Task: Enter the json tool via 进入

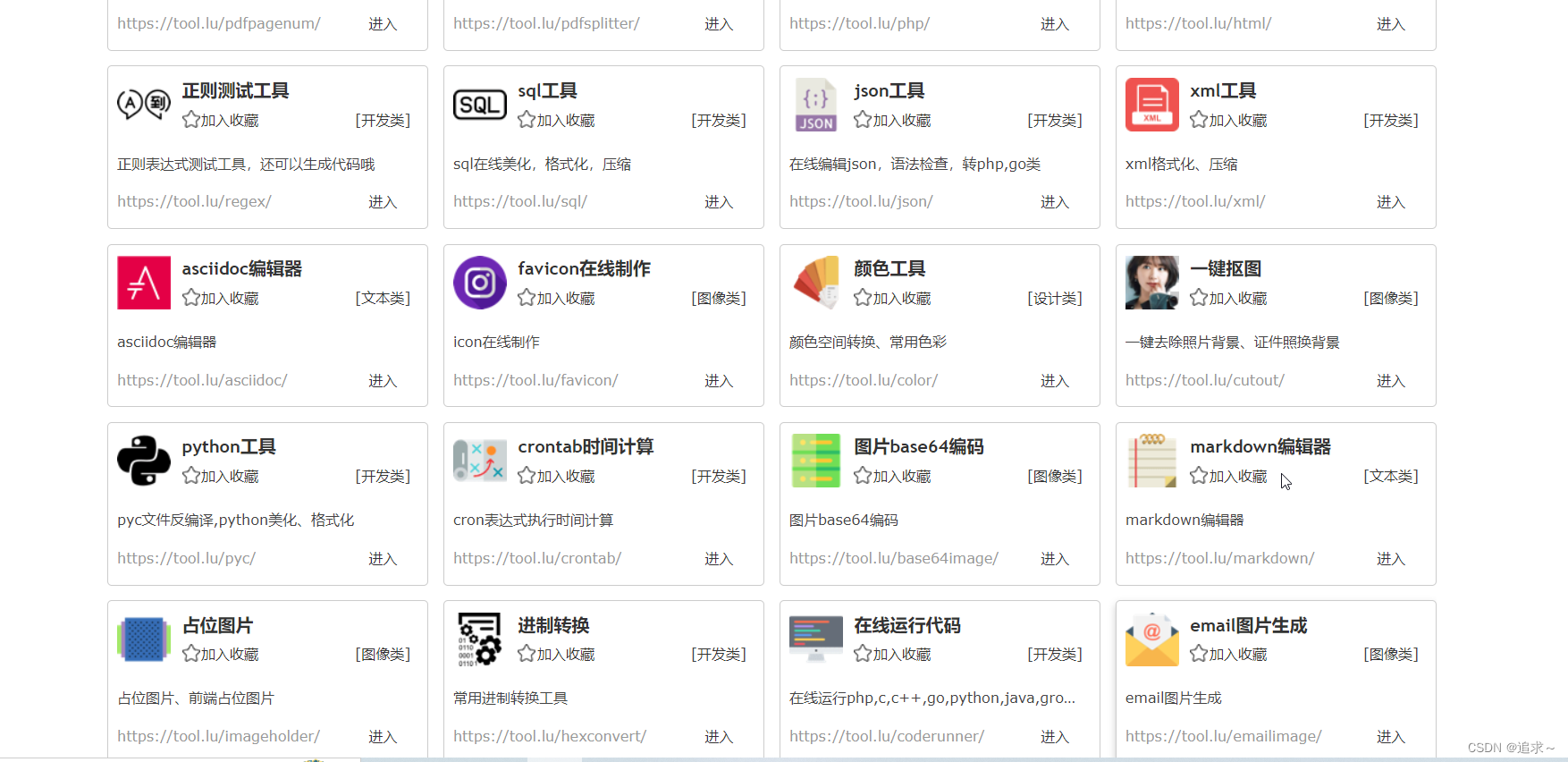Action: click(x=1055, y=202)
